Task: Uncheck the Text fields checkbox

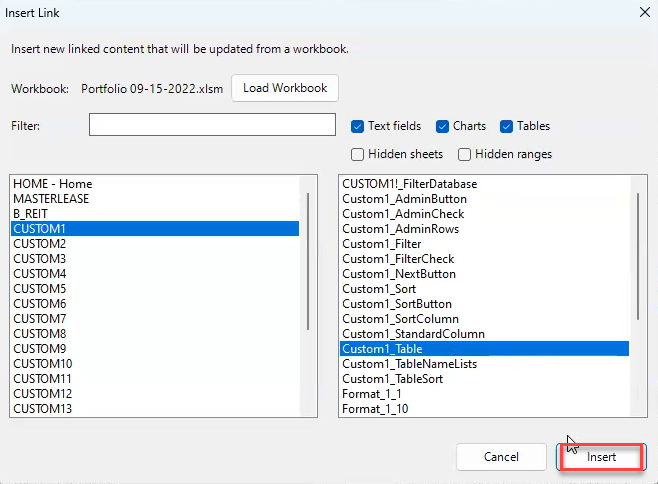Action: click(357, 126)
